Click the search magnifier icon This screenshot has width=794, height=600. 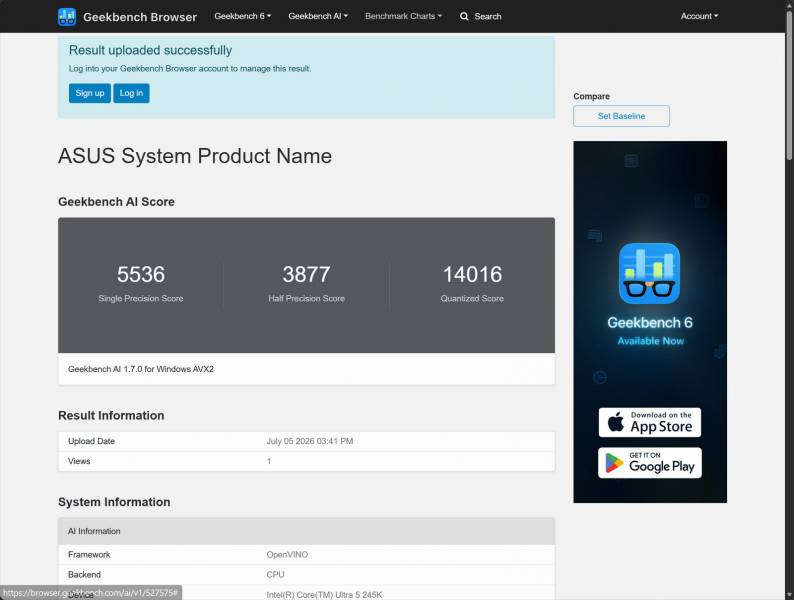(464, 17)
